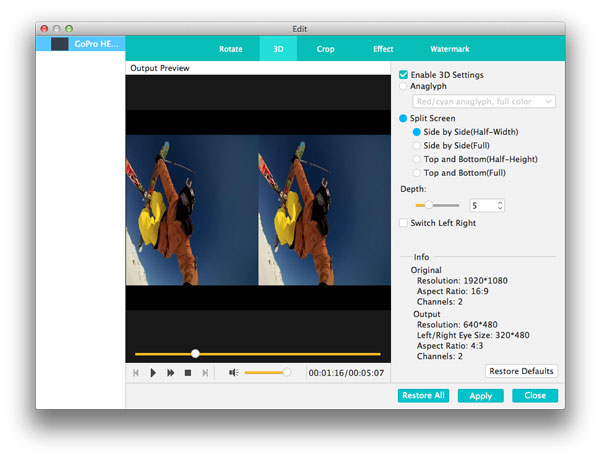Screen dimensions: 600x458
Task: Click the 00:01:16/00:05:07 time display
Action: click(x=346, y=373)
